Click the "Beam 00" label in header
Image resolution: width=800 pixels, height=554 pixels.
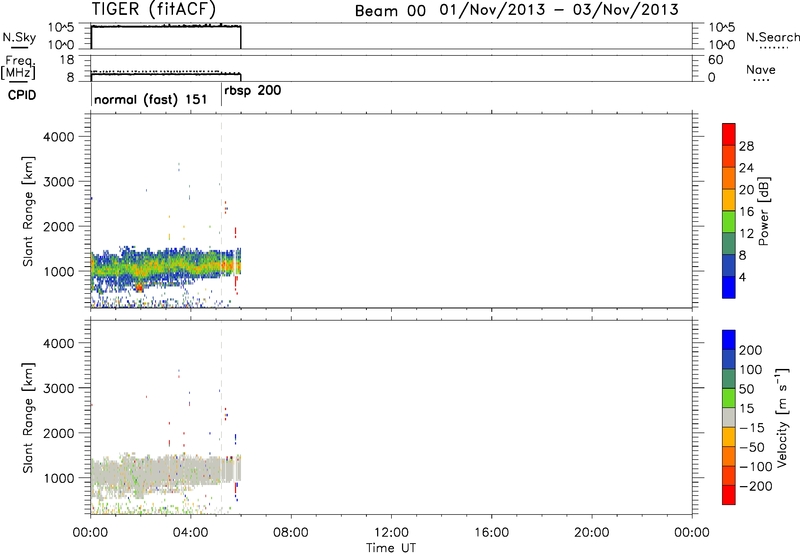390,11
